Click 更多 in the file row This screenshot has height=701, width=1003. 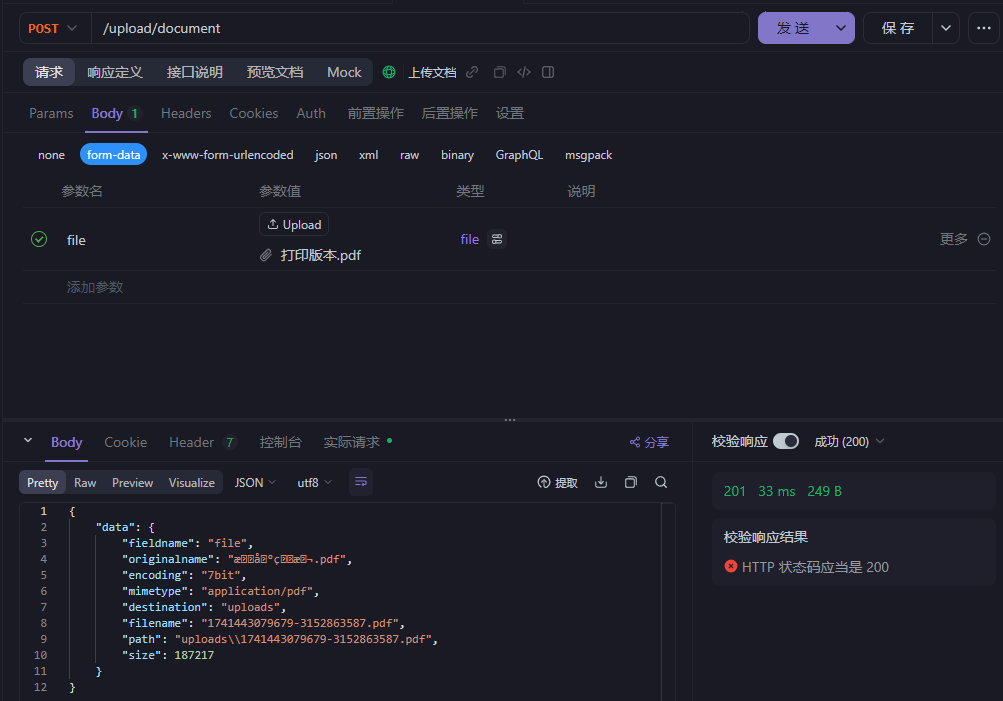(x=953, y=239)
